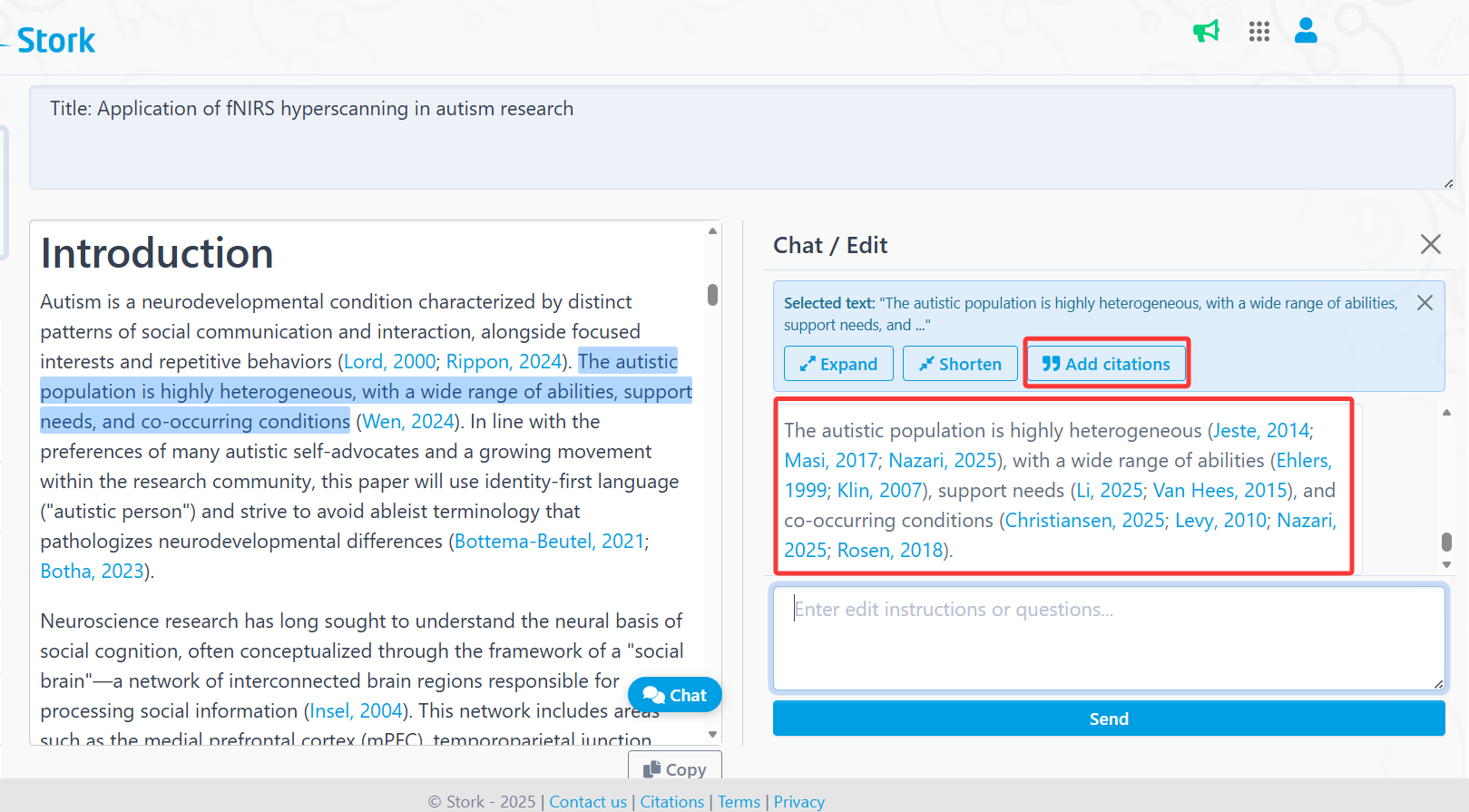Open the Contact us footer link
The height and width of the screenshot is (812, 1469).
(587, 802)
